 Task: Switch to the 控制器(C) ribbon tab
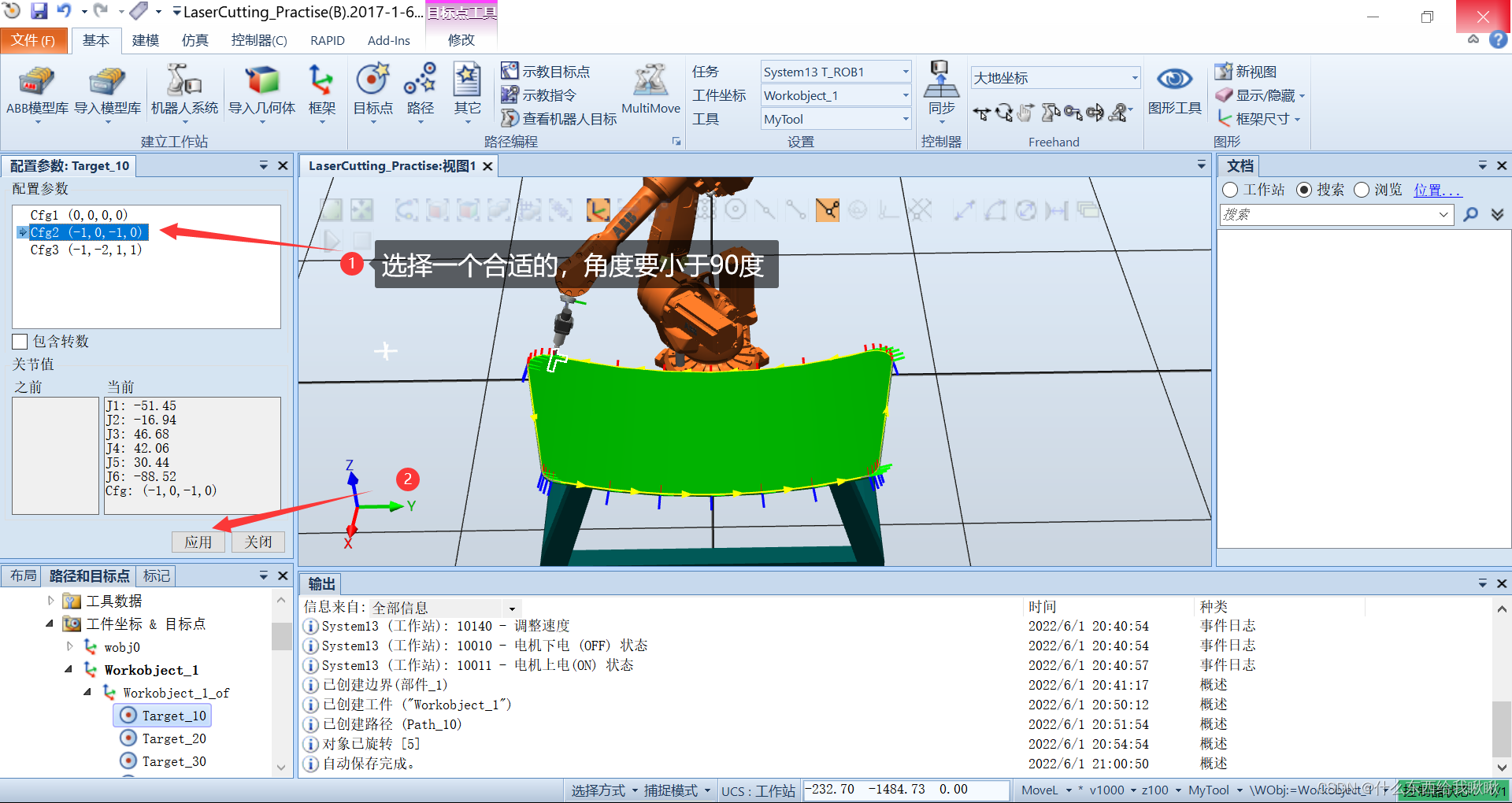coord(259,40)
